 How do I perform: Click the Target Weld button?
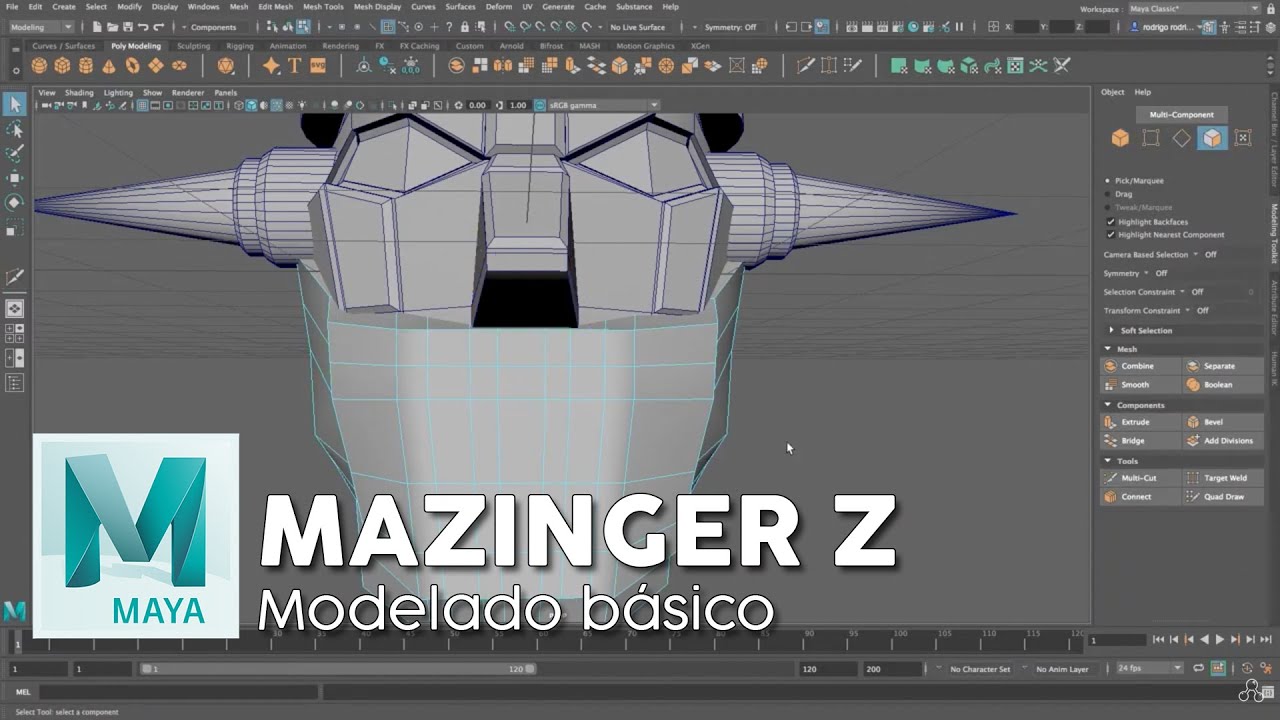(x=1222, y=478)
